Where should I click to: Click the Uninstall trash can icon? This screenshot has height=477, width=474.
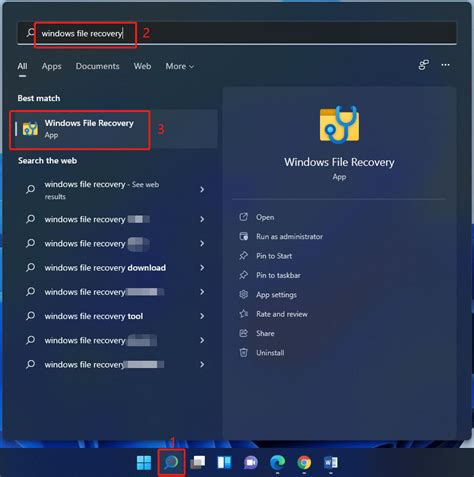coord(244,352)
